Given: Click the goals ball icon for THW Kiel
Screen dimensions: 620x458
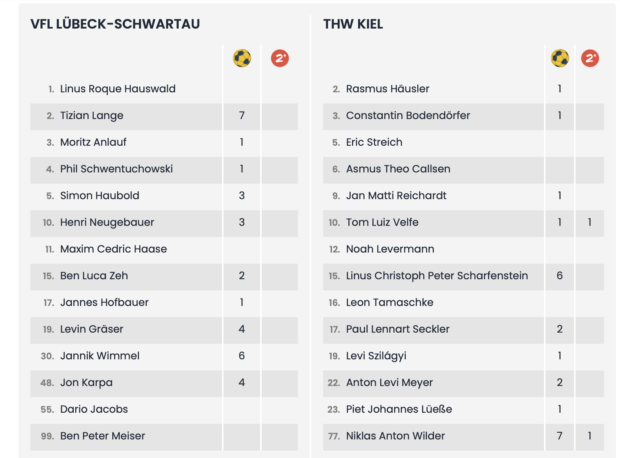Looking at the screenshot, I should tap(560, 58).
